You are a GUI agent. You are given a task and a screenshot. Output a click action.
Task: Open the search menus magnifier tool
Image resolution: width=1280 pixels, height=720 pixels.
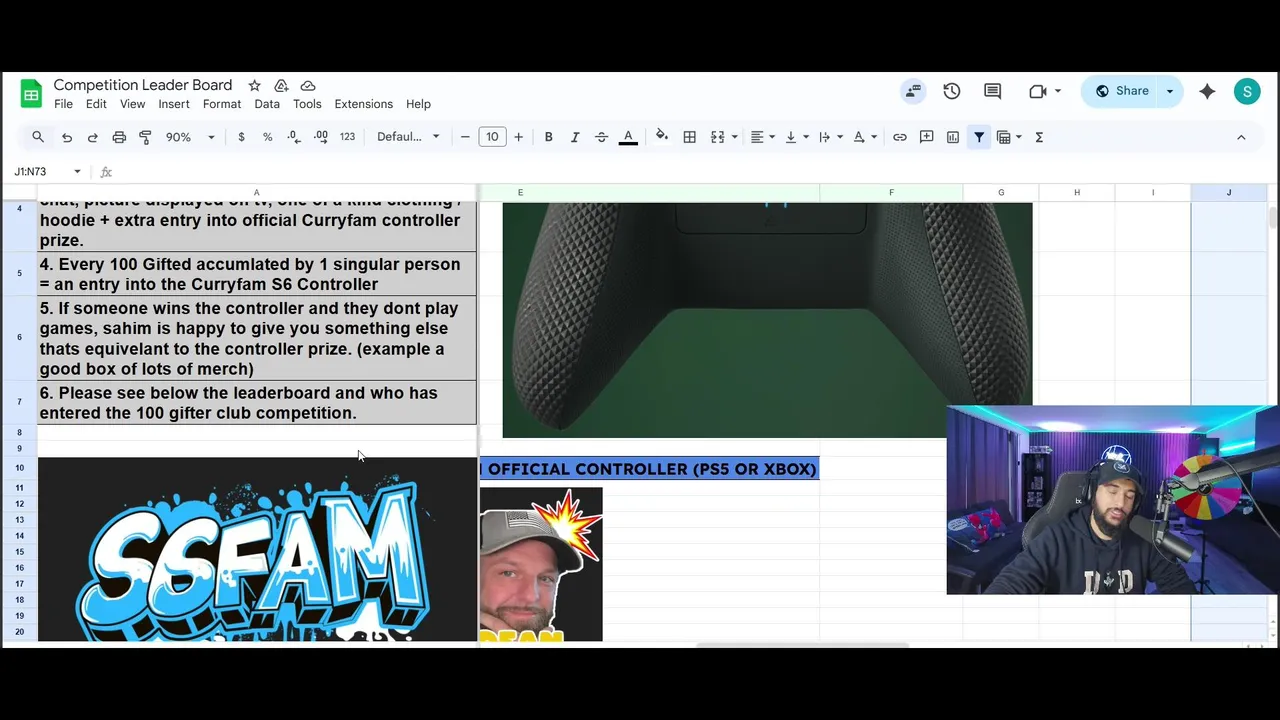38,137
